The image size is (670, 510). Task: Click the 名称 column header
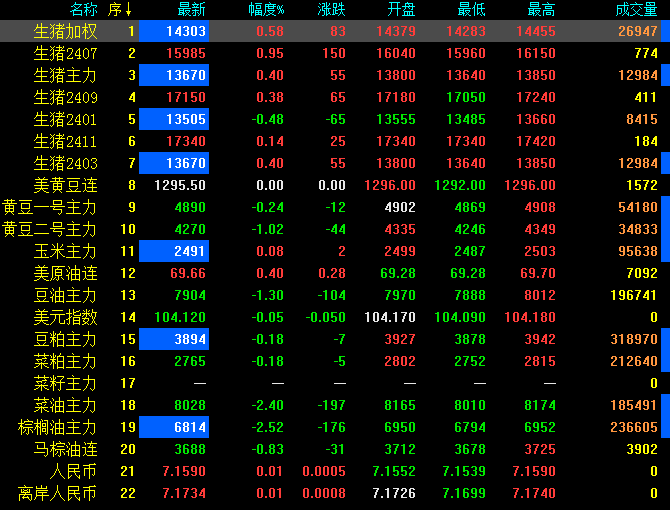(84, 10)
